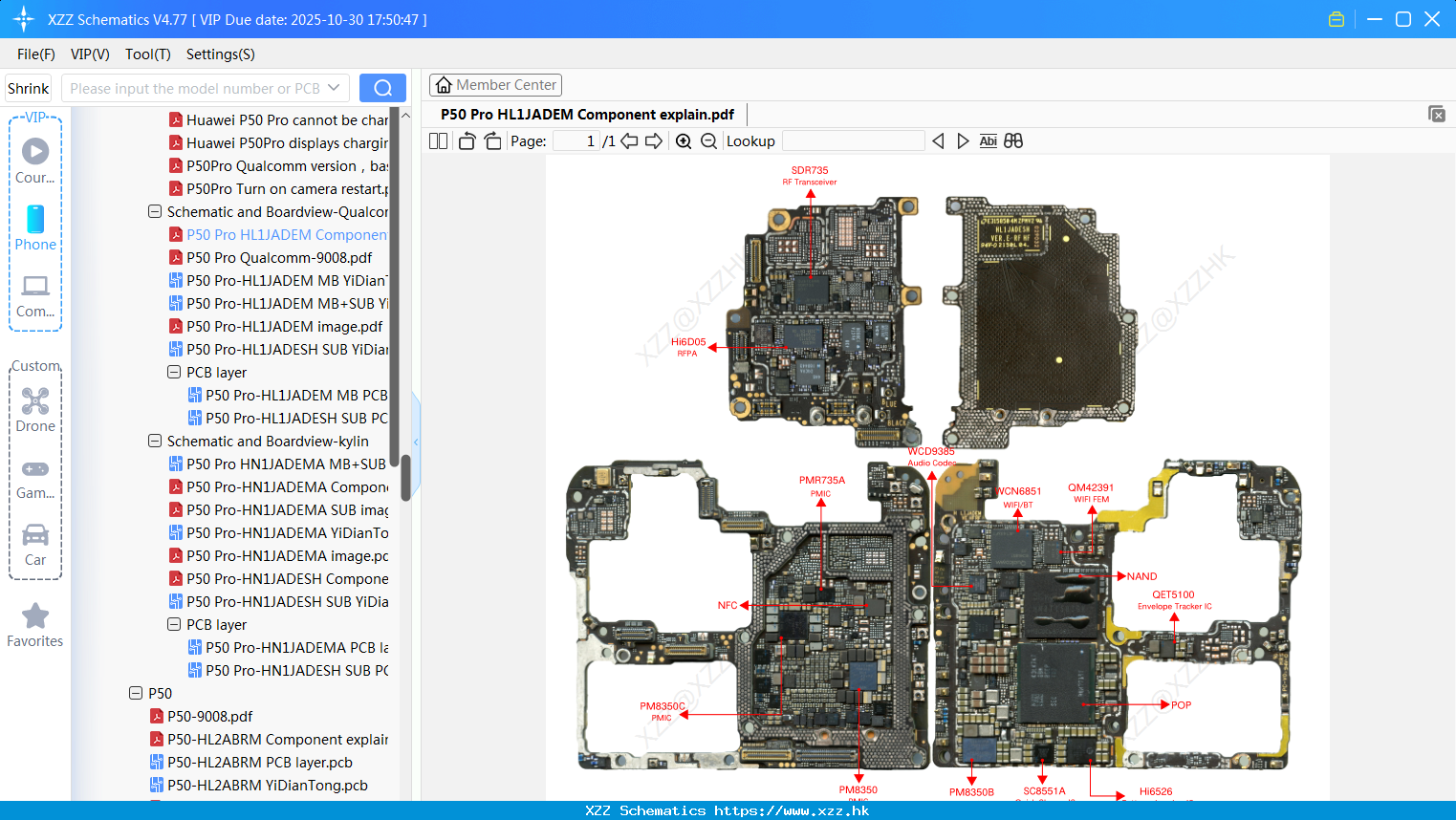
Task: Find next lookup result triangle
Action: tap(963, 141)
